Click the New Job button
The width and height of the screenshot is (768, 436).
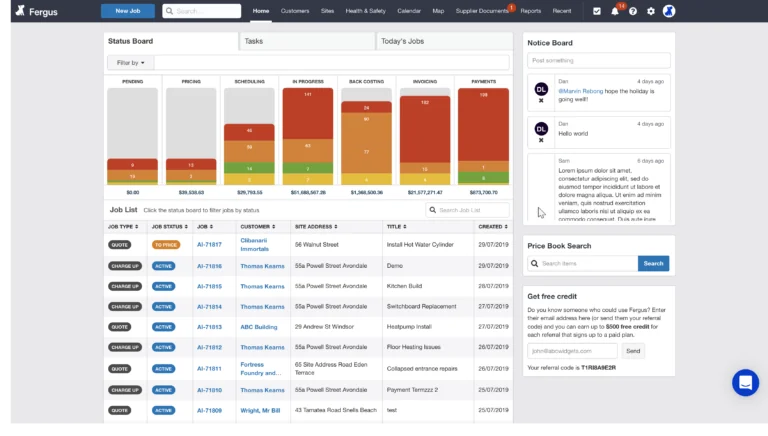[x=128, y=11]
